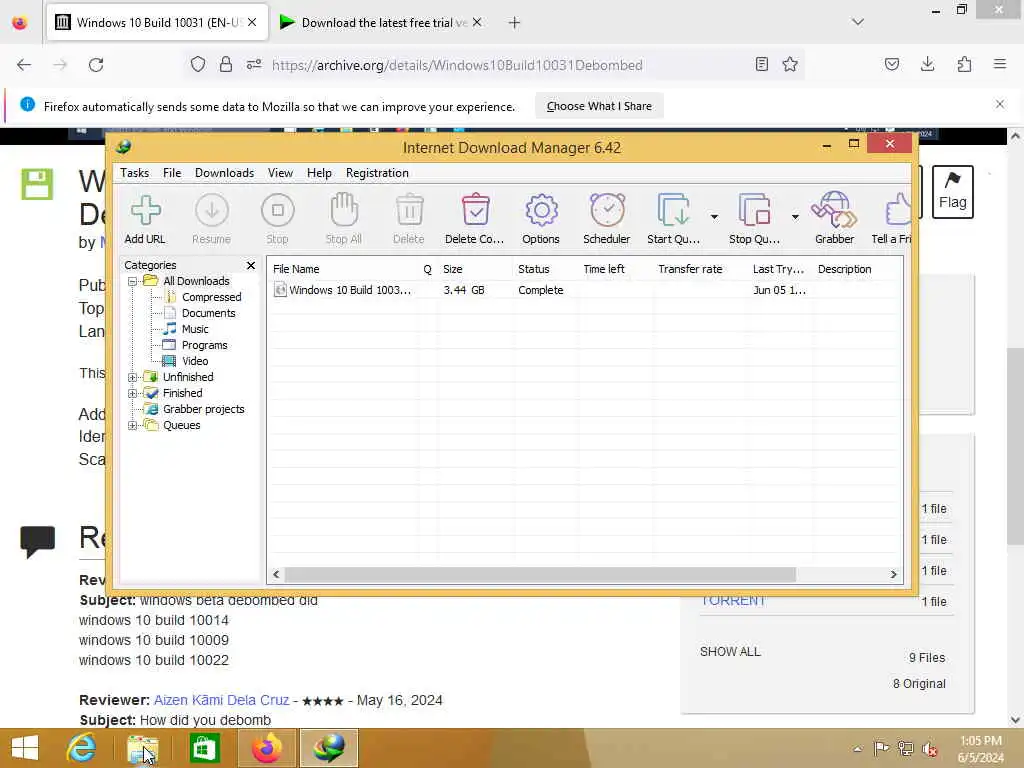This screenshot has height=768, width=1024.
Task: Open the Help menu
Action: [x=319, y=173]
